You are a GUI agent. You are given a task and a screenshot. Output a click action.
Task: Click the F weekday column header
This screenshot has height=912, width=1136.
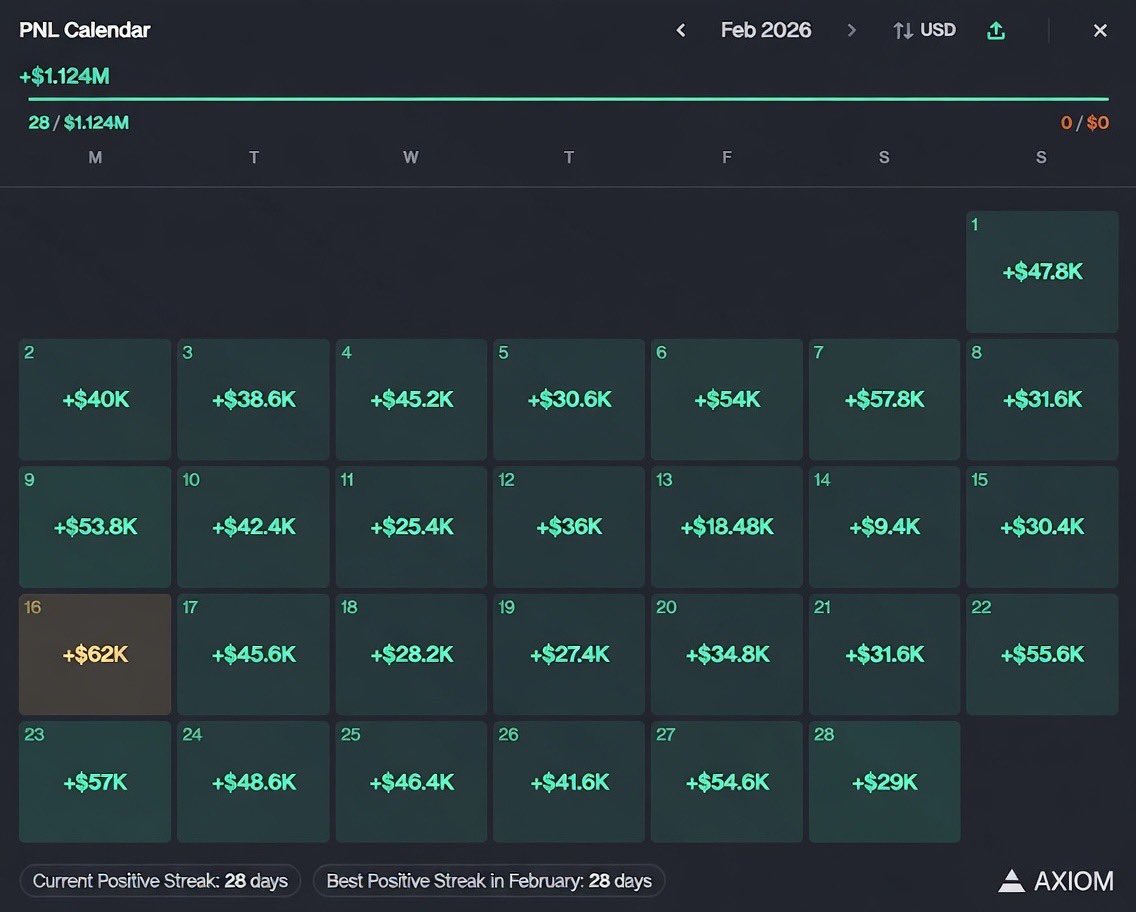(x=727, y=157)
